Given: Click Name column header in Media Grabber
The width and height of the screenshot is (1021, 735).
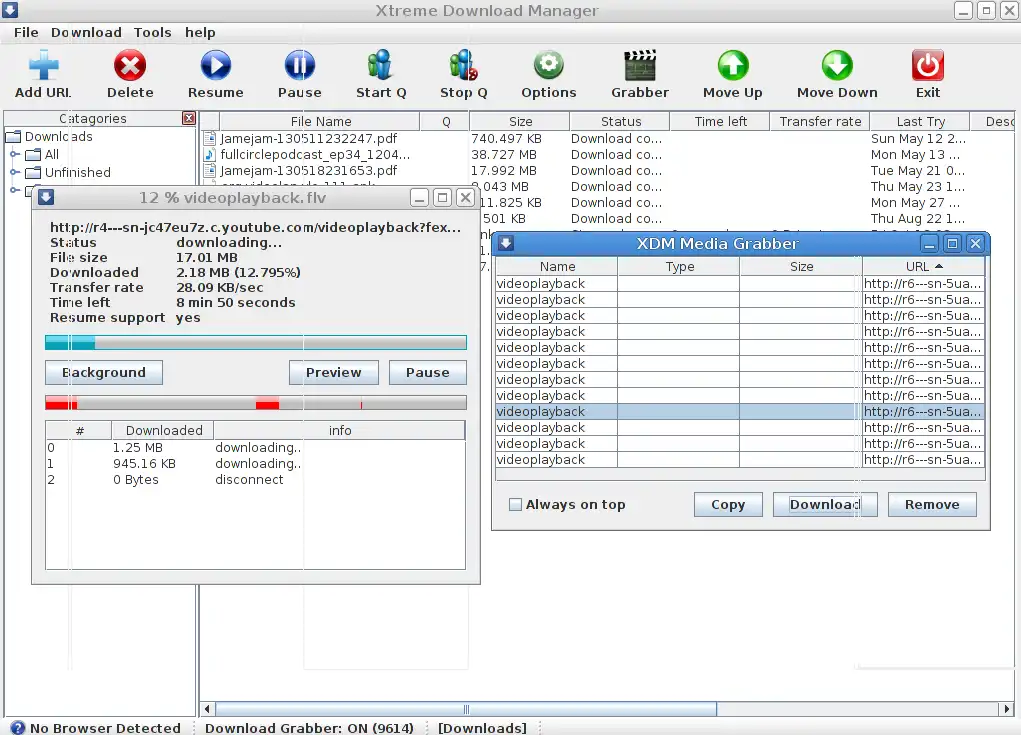Looking at the screenshot, I should click(557, 266).
